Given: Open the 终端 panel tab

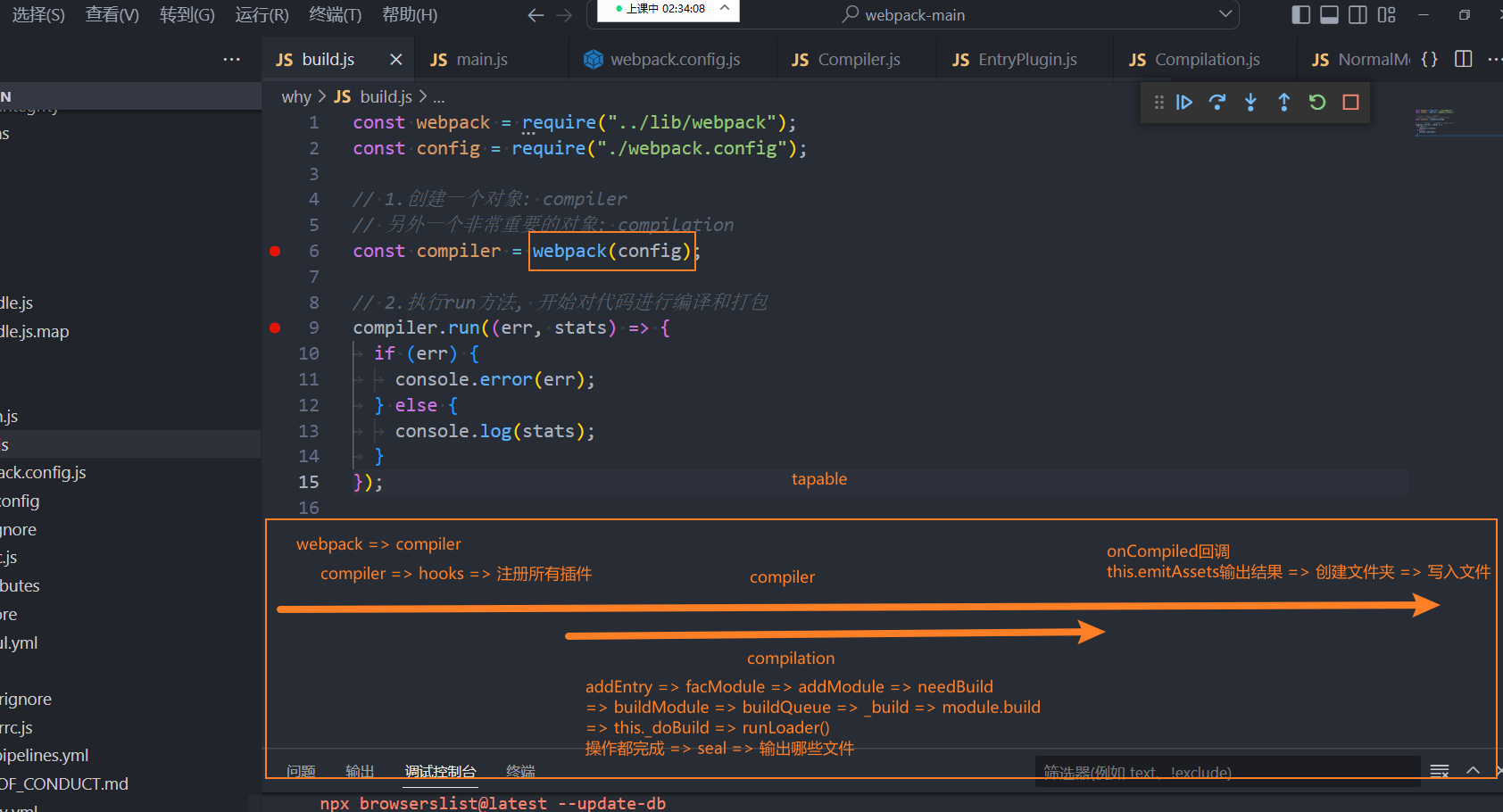Looking at the screenshot, I should [520, 771].
